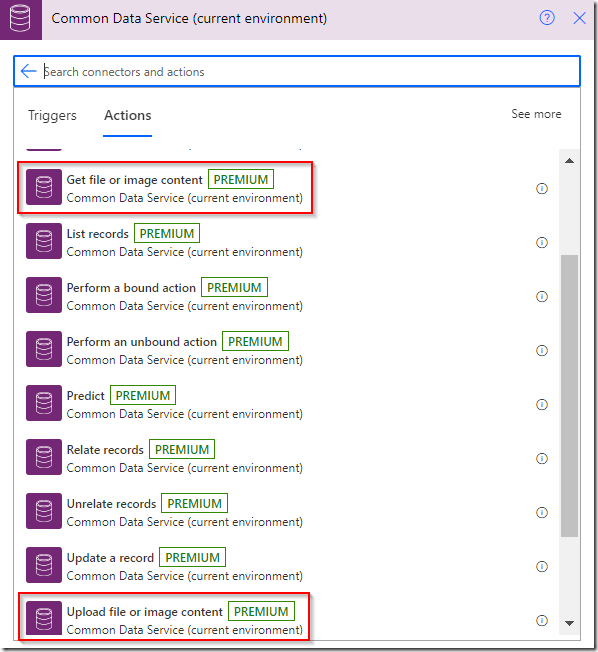Viewport: 598px width, 652px height.
Task: Click the back arrow in search box
Action: pos(28,71)
